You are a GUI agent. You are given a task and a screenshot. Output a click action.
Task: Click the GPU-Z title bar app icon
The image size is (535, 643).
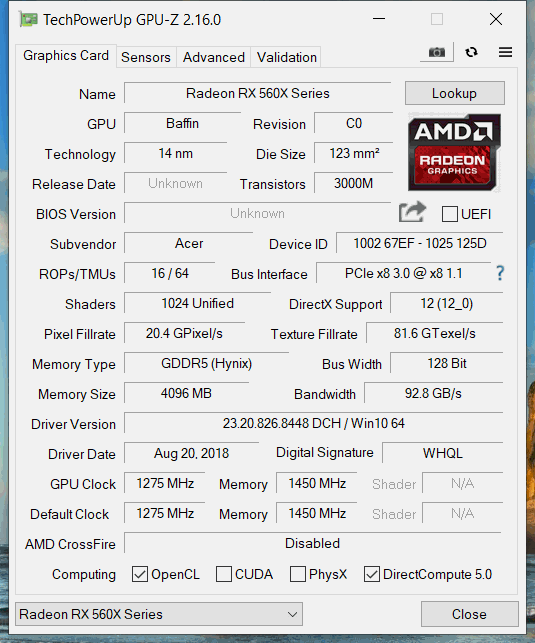click(x=28, y=19)
